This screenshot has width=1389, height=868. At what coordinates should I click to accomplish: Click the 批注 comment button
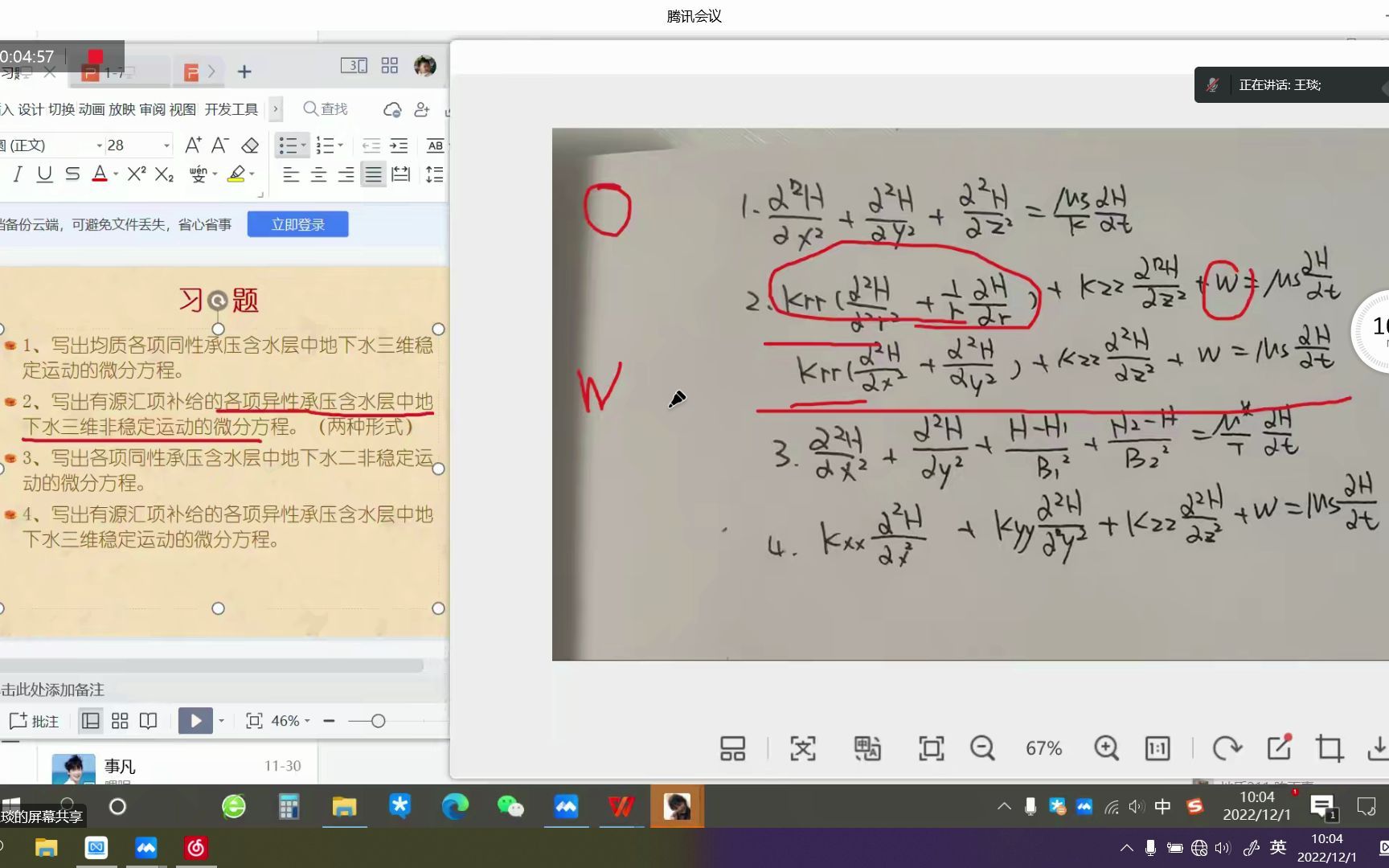click(x=34, y=721)
